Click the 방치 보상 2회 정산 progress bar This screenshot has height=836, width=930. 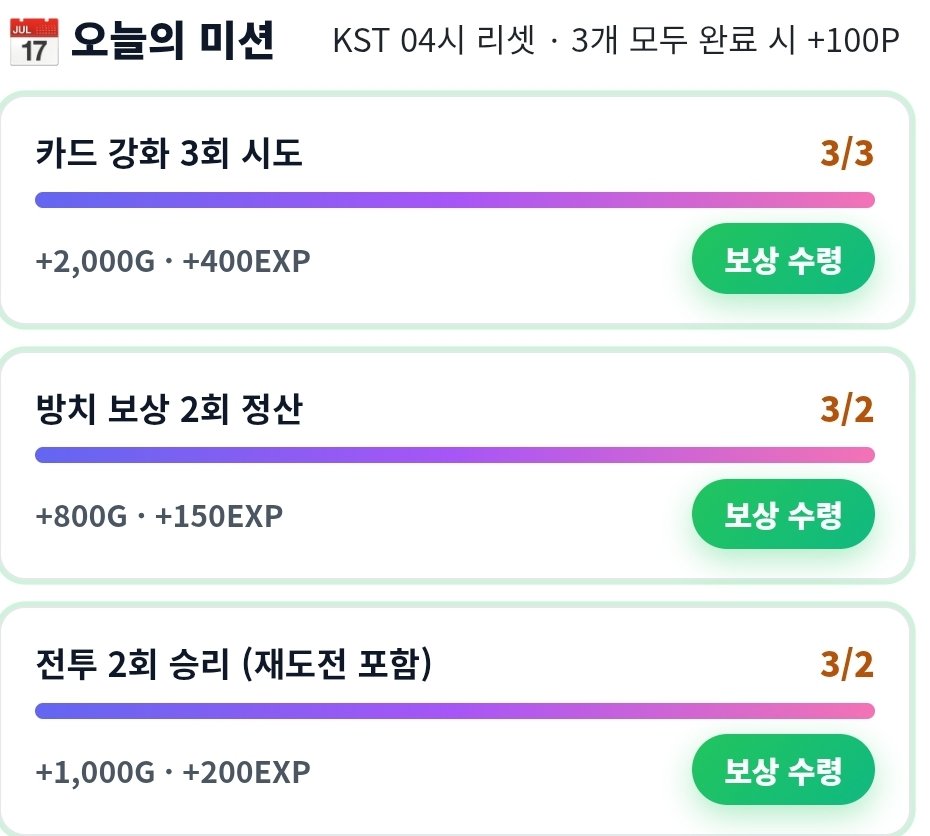(455, 455)
